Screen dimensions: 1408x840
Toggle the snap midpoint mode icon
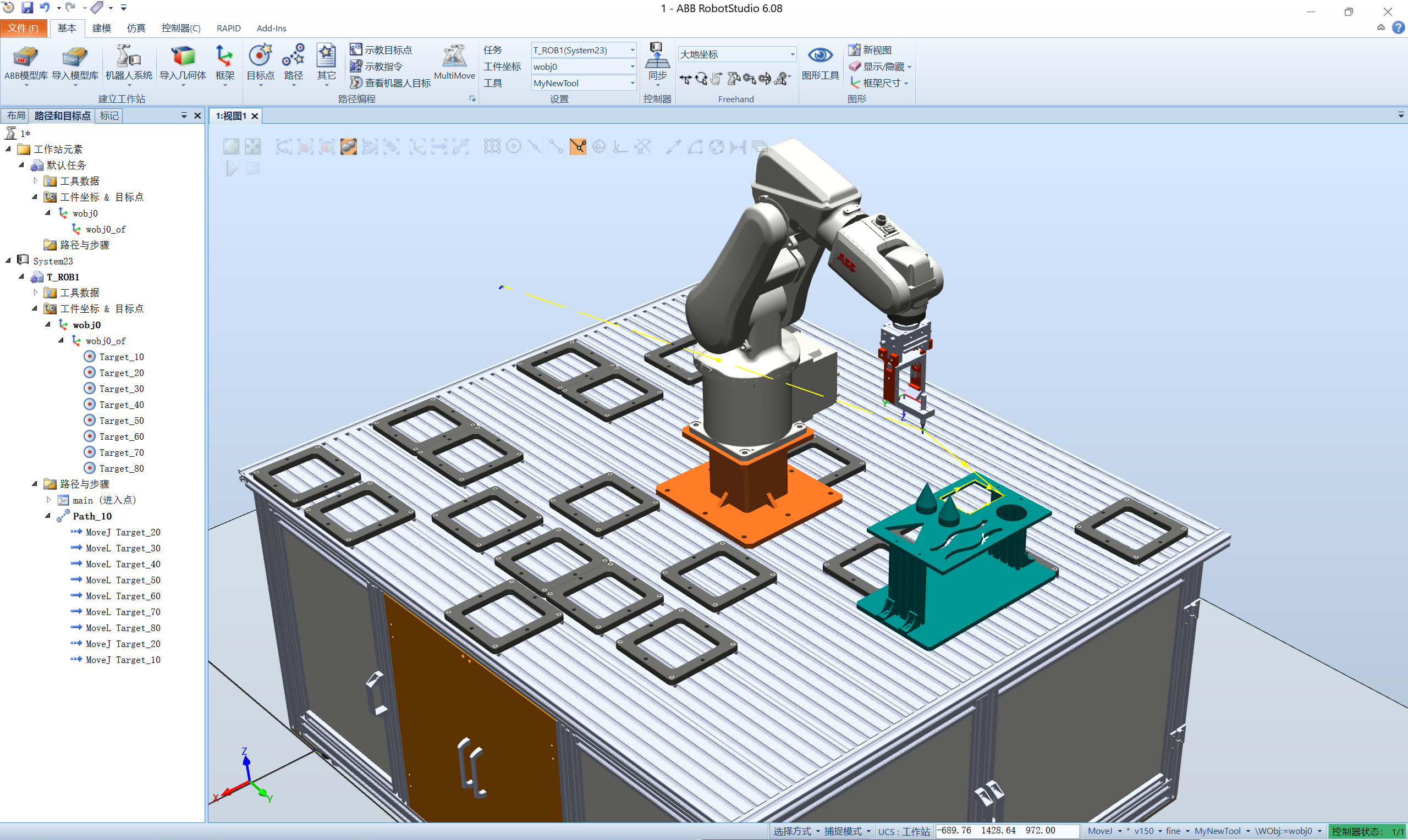tap(535, 147)
